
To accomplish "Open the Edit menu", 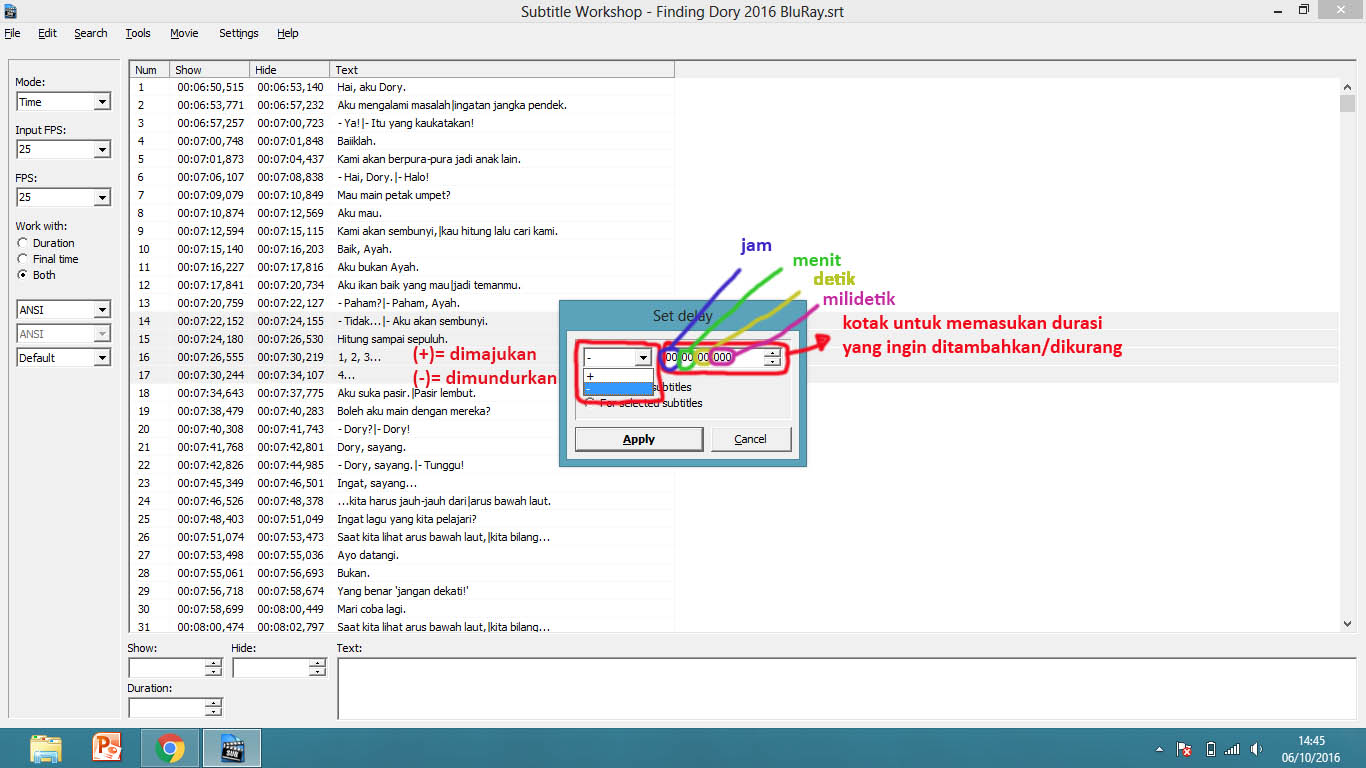I will pyautogui.click(x=47, y=33).
